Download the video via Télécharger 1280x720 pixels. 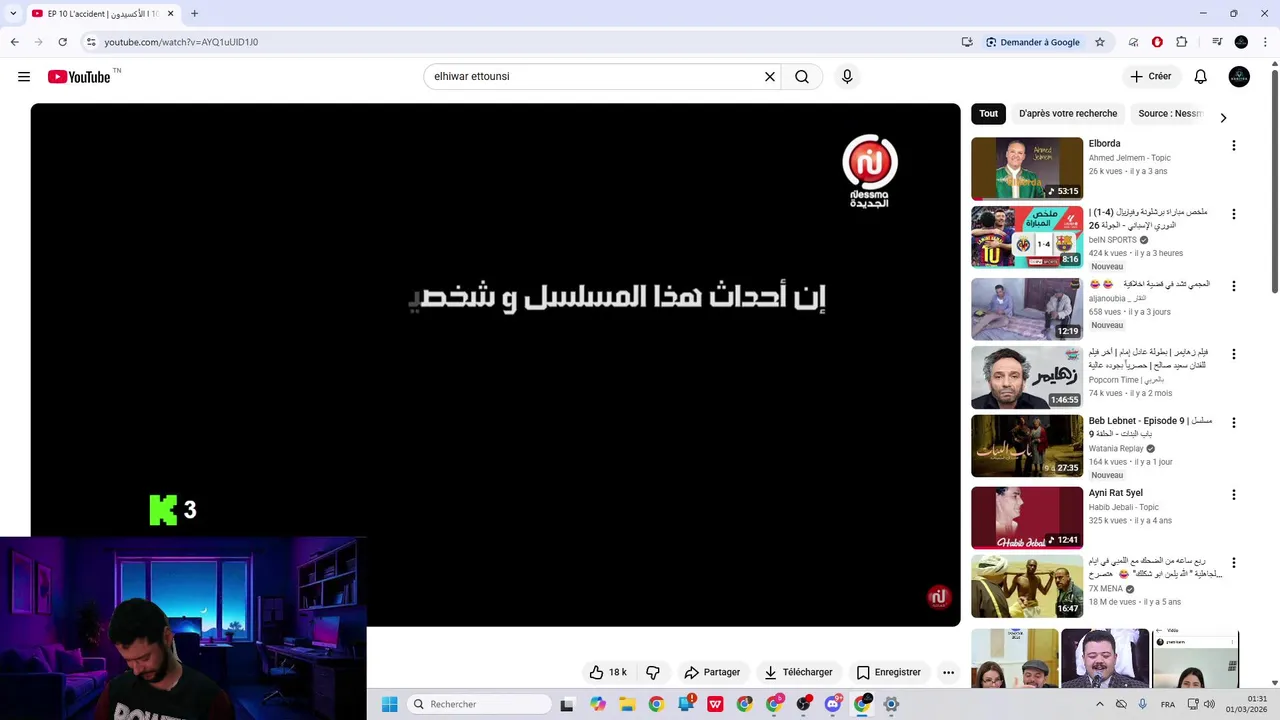[x=798, y=672]
